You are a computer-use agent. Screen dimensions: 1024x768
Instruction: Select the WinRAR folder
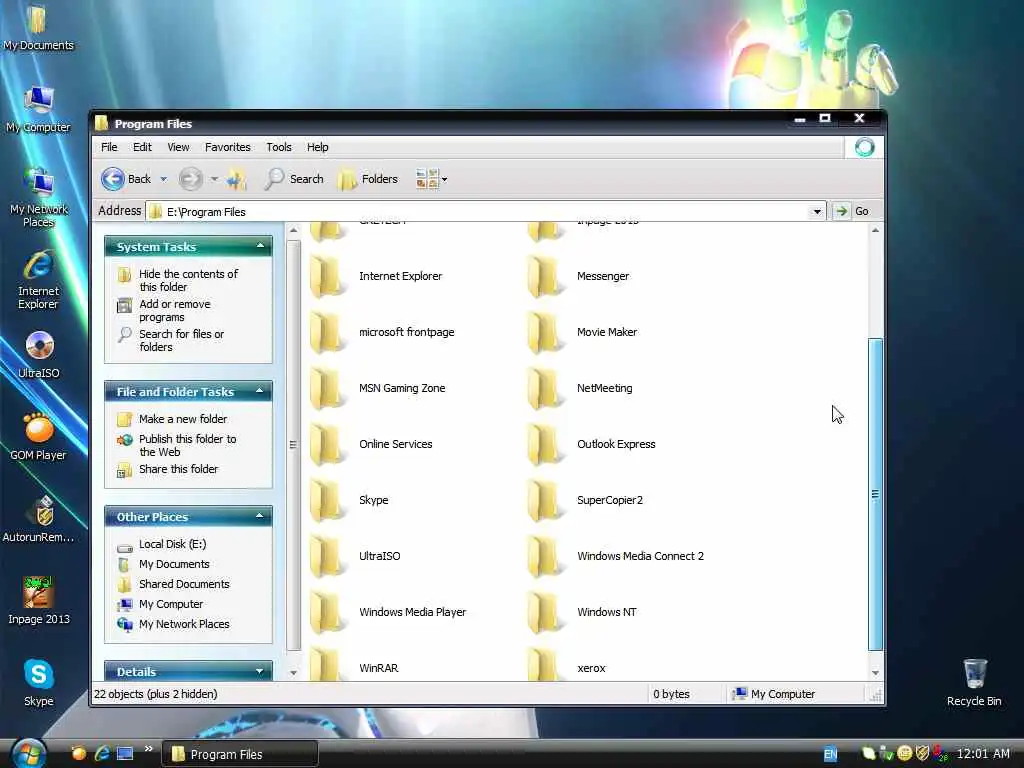pyautogui.click(x=354, y=665)
